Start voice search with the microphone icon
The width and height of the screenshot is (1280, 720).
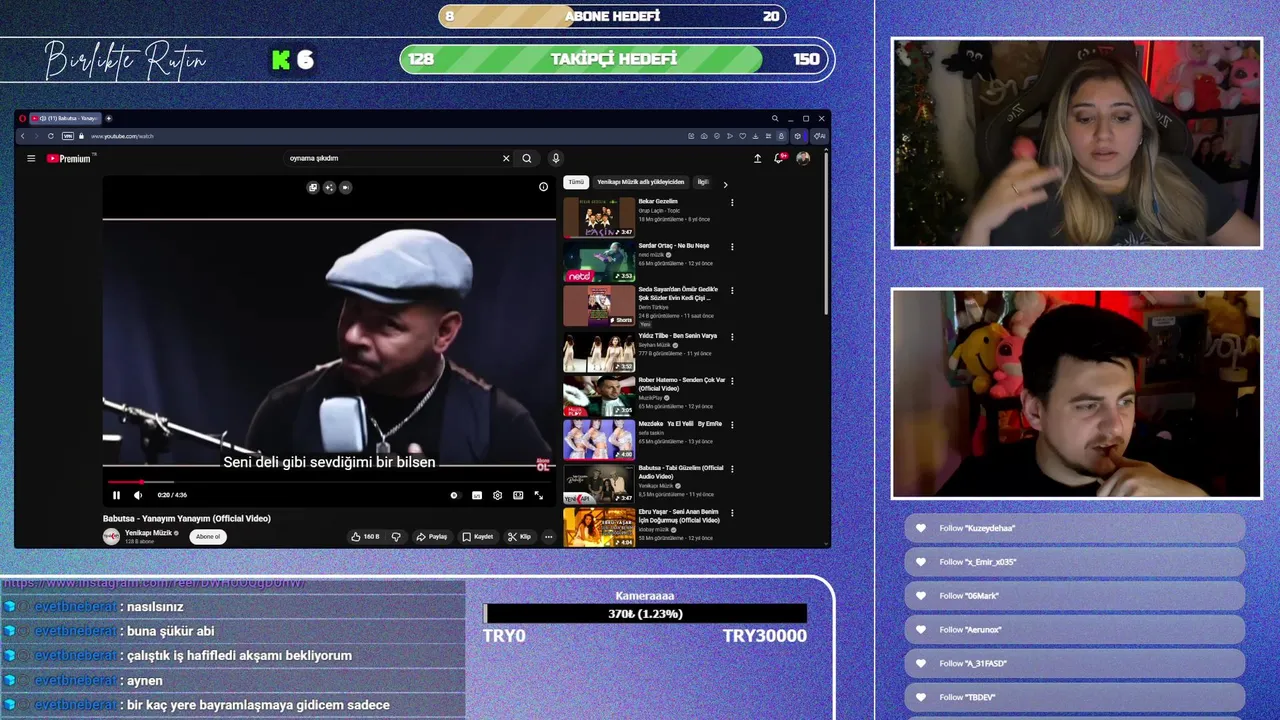(x=556, y=158)
